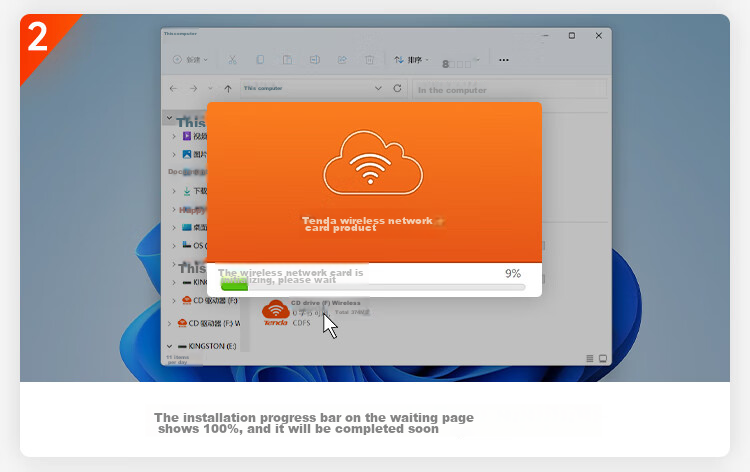Open the View layout dropdown in toolbar
Viewport: 750px width, 472px height.
click(x=461, y=63)
